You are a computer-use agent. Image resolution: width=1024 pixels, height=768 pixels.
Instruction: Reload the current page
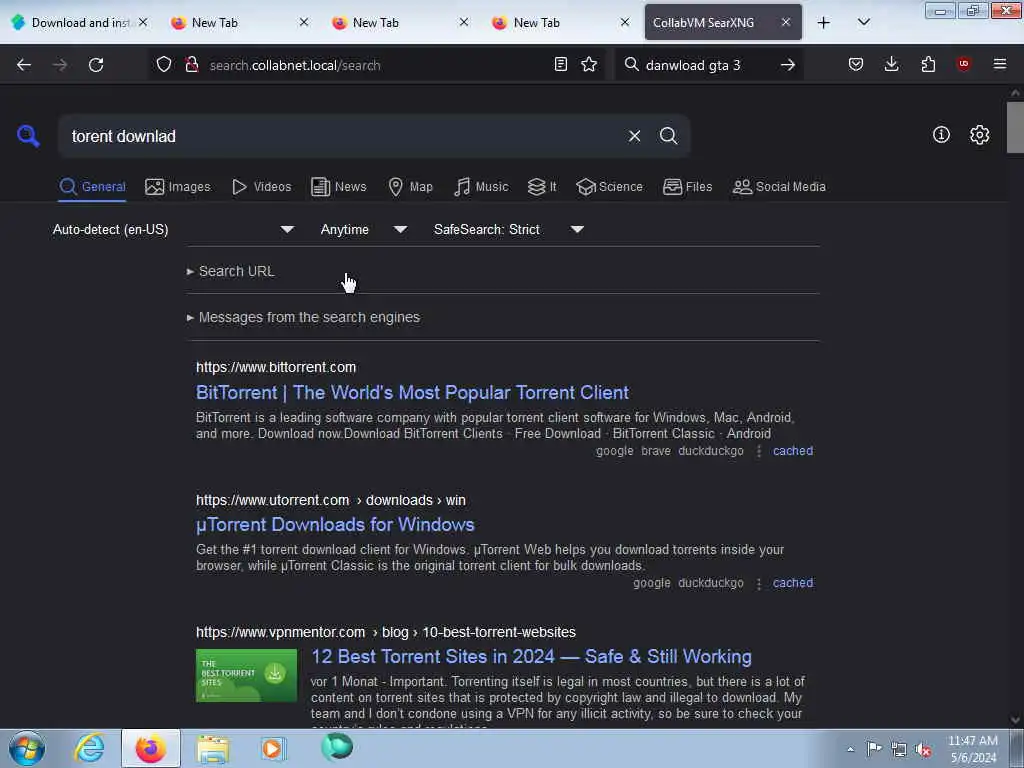(96, 65)
